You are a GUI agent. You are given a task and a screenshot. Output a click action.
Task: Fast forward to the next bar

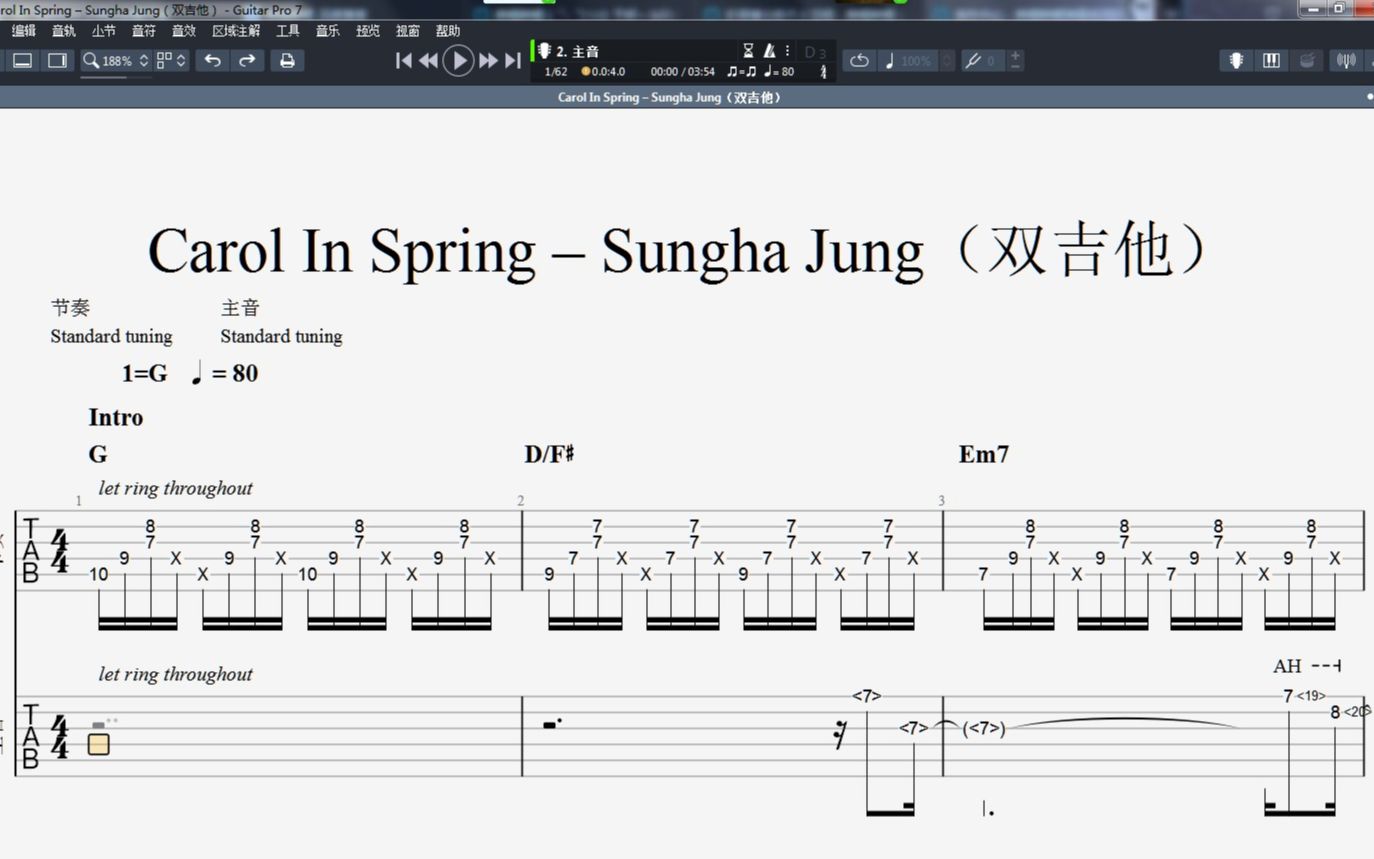point(488,61)
